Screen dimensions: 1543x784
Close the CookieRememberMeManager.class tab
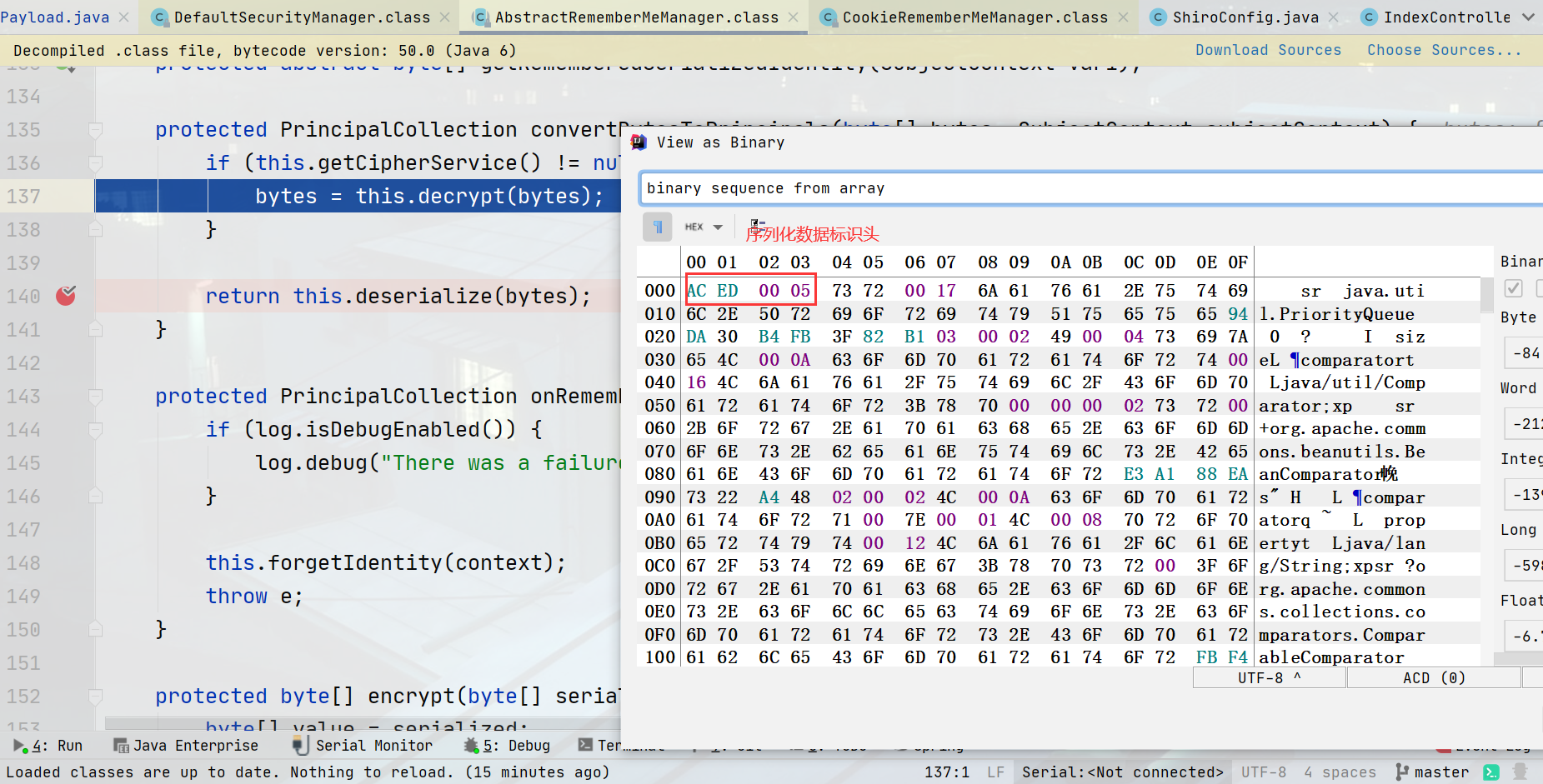(x=1123, y=17)
